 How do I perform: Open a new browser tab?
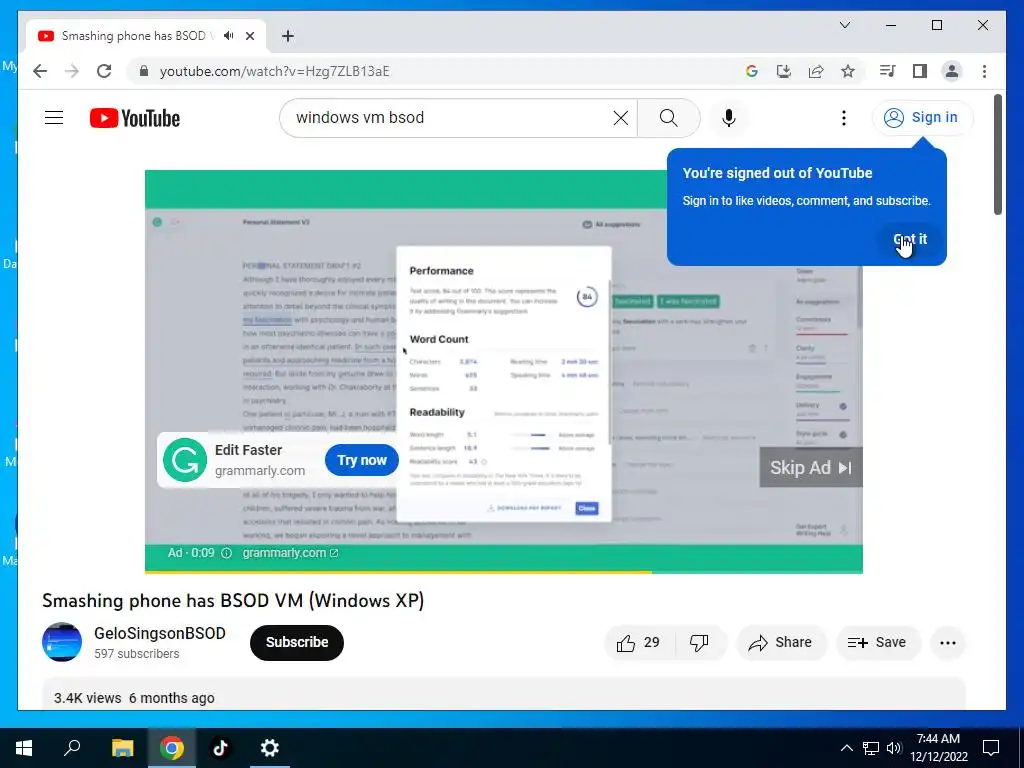point(288,36)
